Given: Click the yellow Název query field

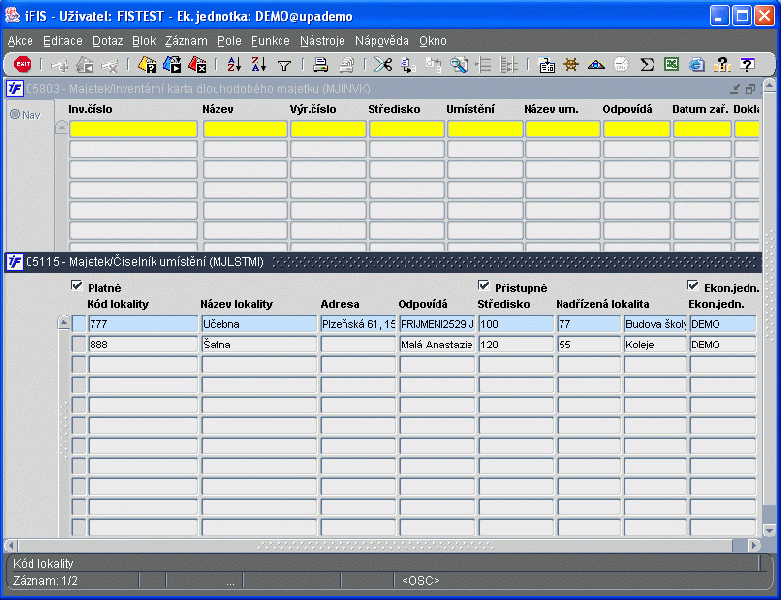Looking at the screenshot, I should [246, 129].
